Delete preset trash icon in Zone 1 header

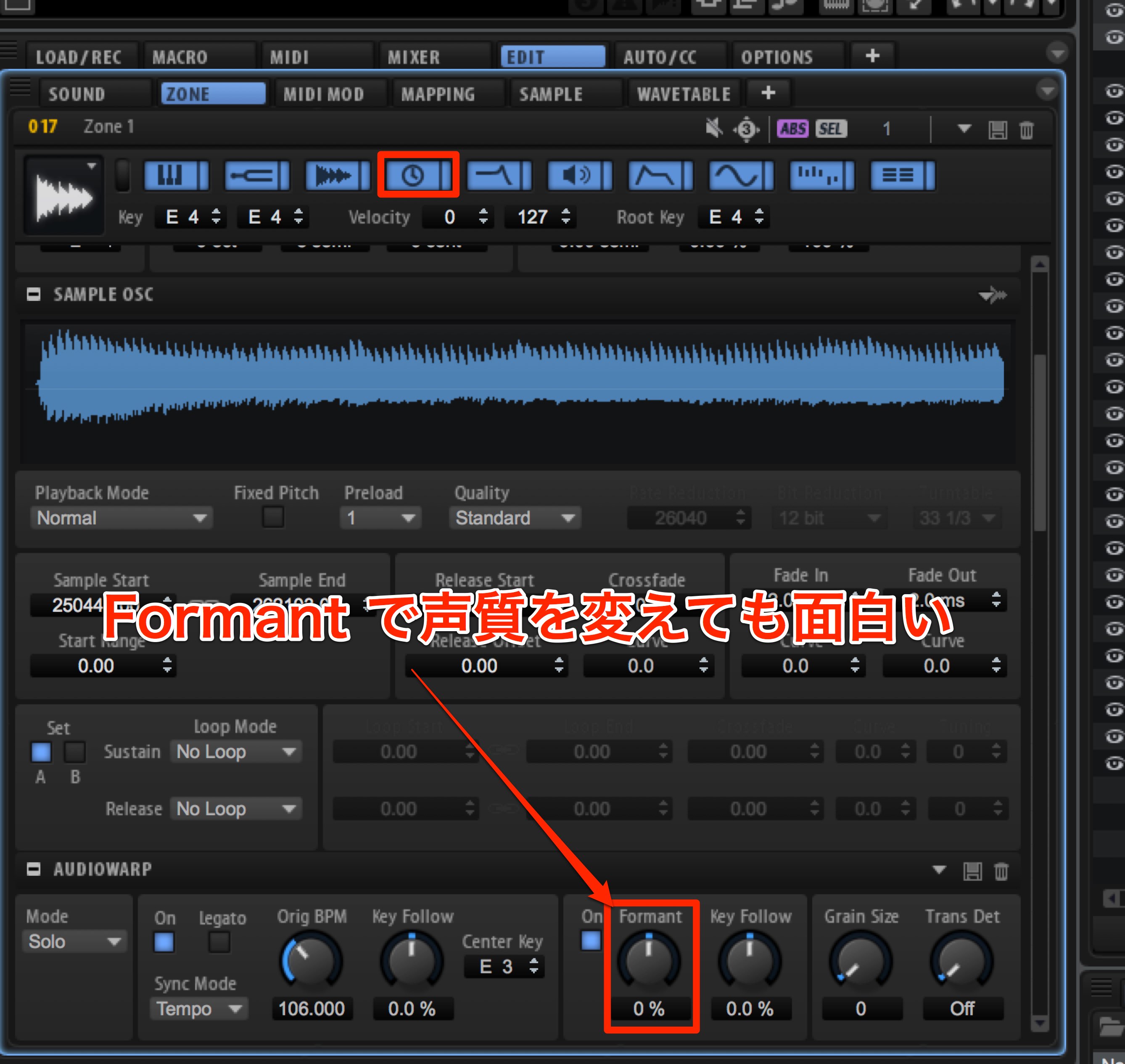pos(1026,130)
